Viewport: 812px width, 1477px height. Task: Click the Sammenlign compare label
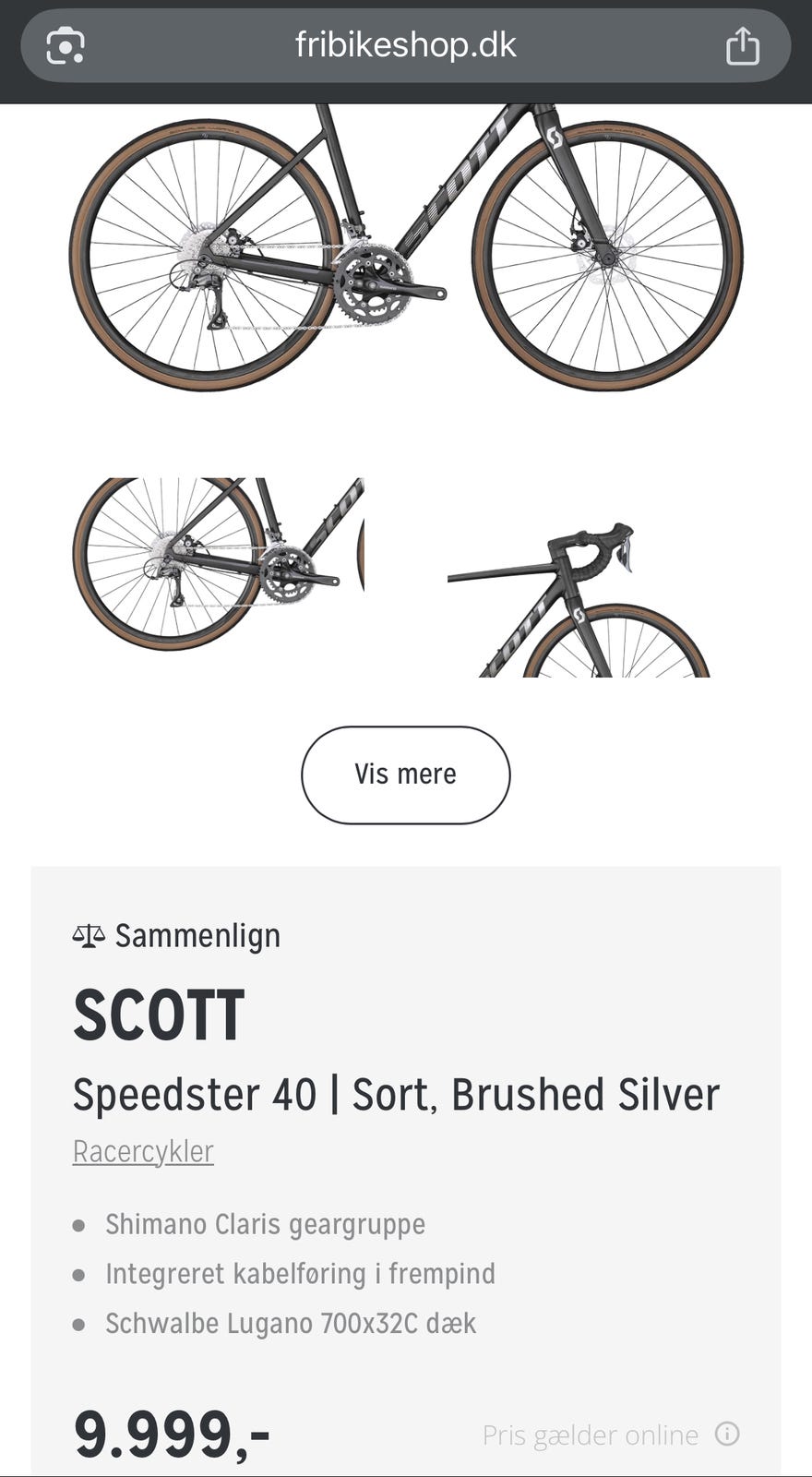click(197, 936)
